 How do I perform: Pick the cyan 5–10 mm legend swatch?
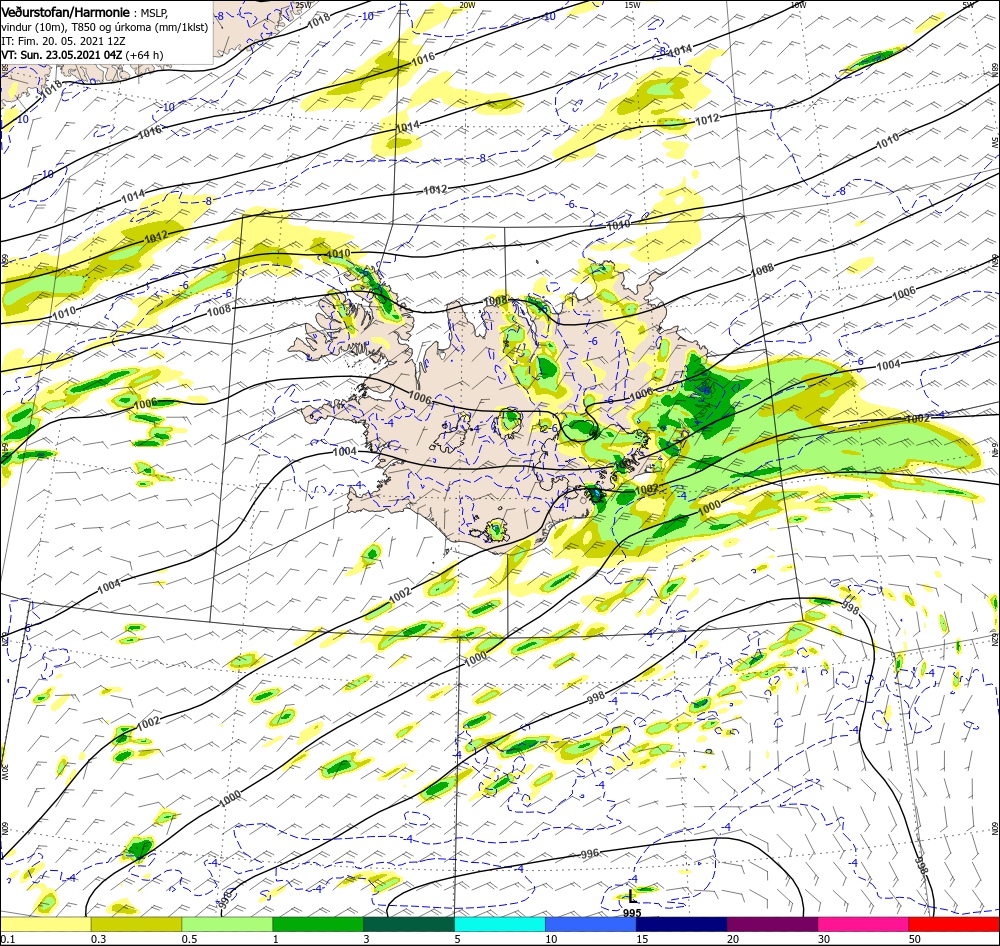[x=500, y=924]
